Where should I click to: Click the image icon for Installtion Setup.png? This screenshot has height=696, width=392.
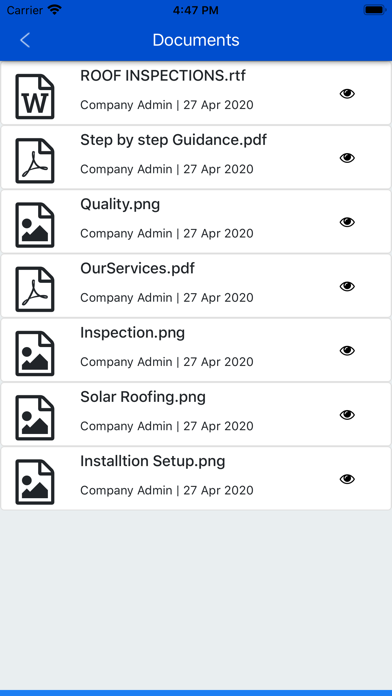[x=35, y=482]
